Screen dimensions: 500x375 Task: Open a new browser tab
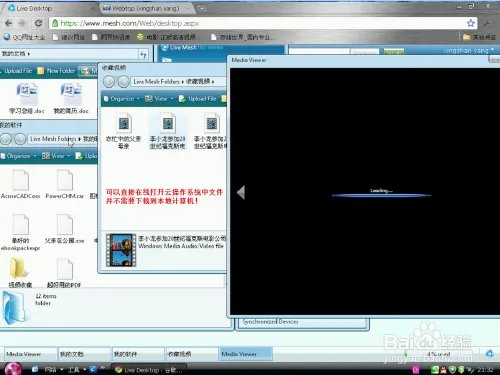[202, 9]
